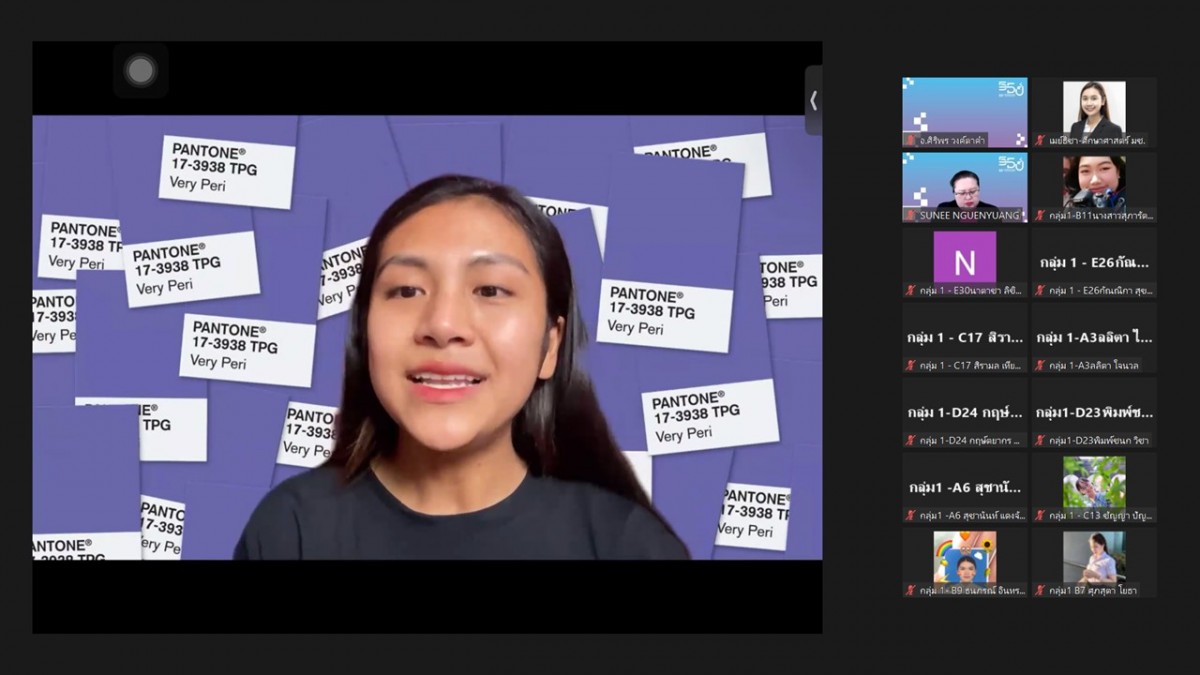
Task: Collapse the participant gallery with the side chevron
Action: [813, 100]
